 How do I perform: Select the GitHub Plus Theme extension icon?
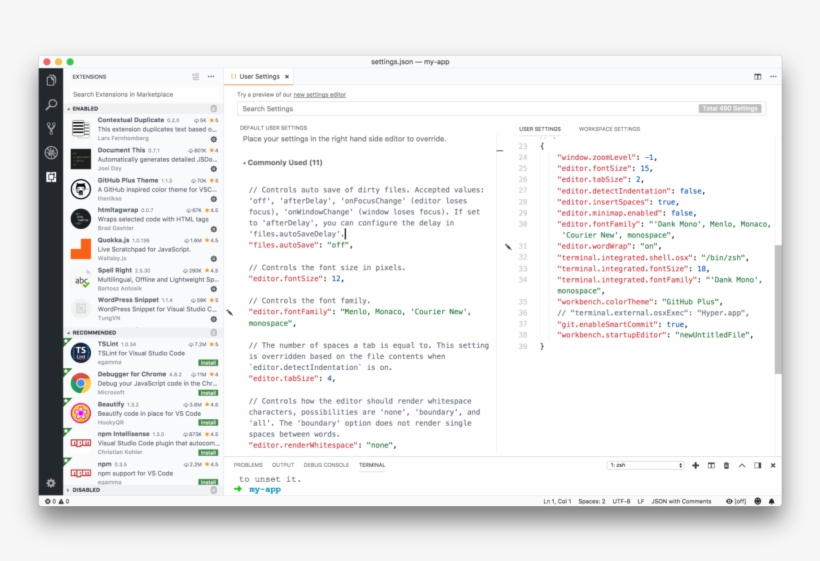(x=81, y=189)
